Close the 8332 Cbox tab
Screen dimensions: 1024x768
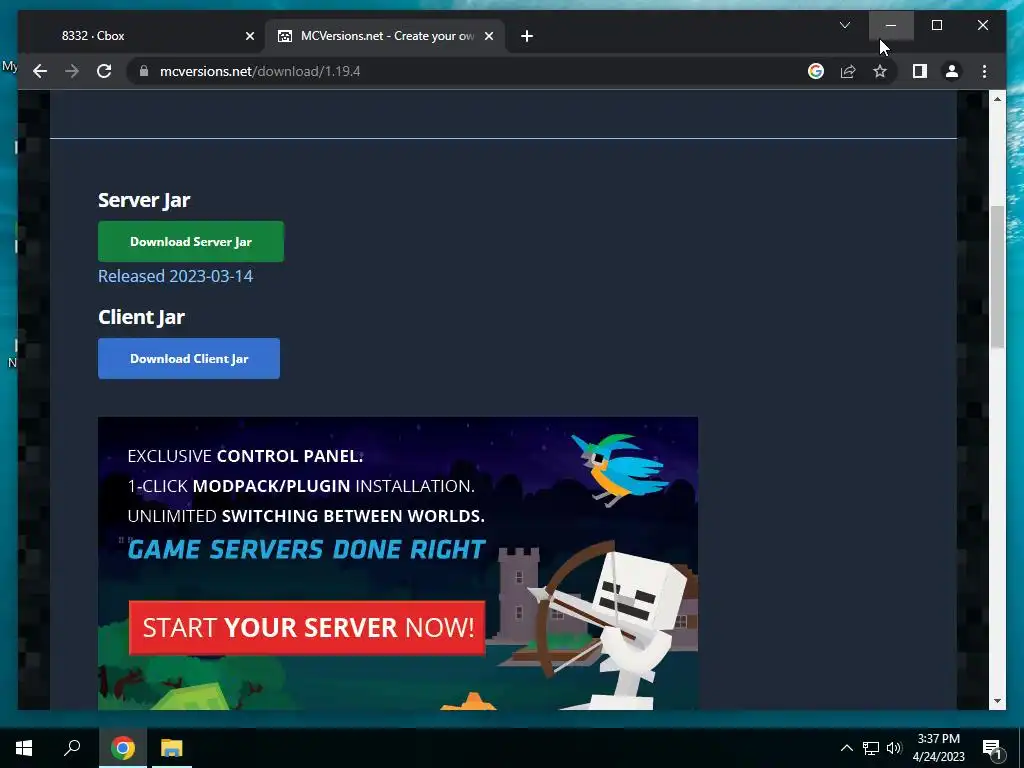[x=249, y=36]
